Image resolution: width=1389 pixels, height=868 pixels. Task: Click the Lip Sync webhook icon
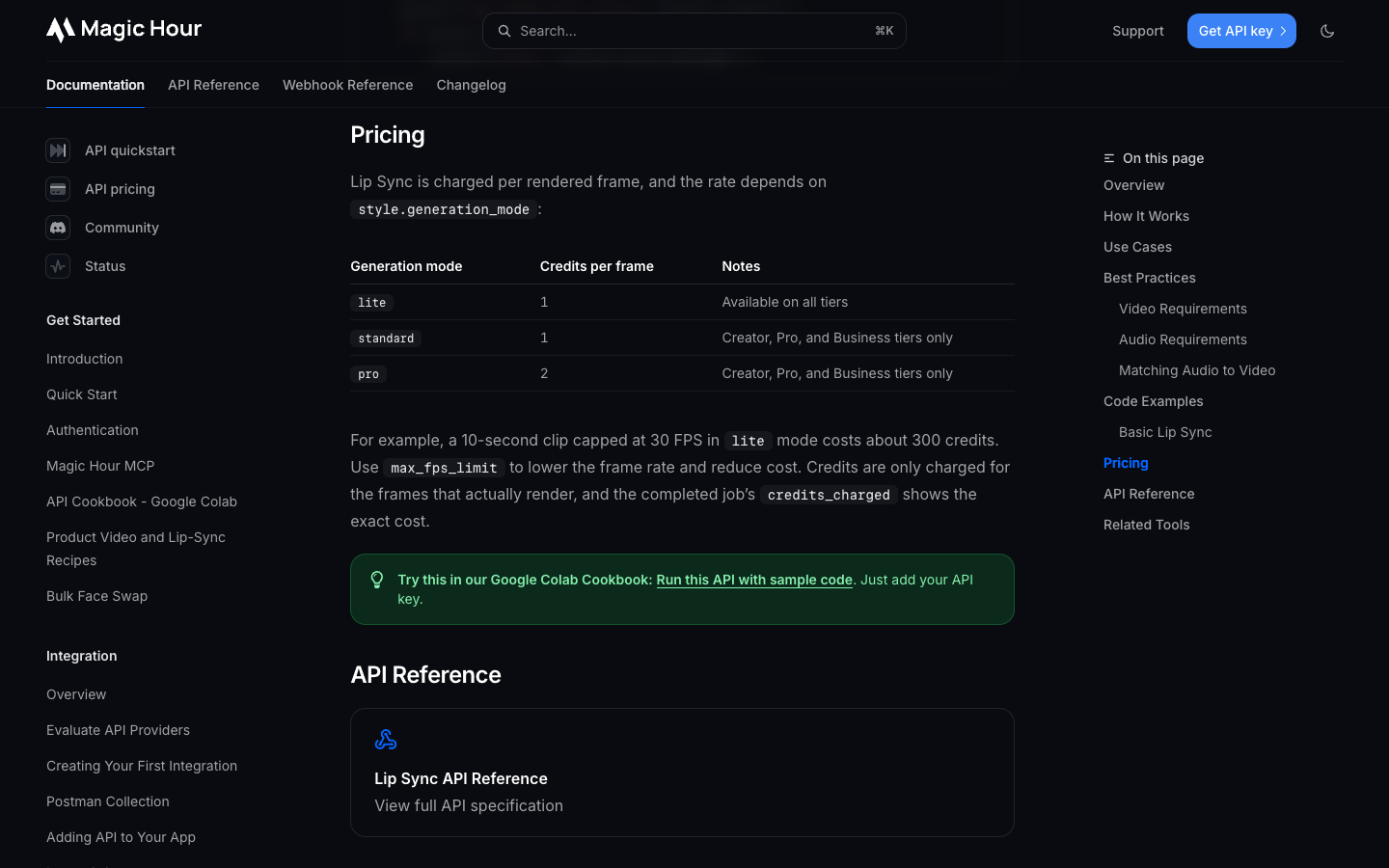(386, 740)
